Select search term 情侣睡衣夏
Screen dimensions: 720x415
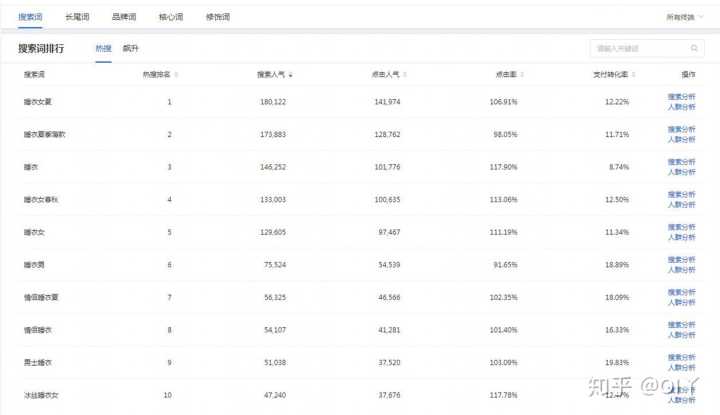pyautogui.click(x=41, y=297)
